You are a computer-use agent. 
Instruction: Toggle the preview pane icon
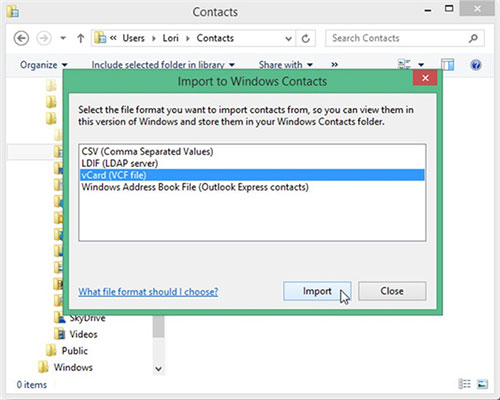[447, 65]
